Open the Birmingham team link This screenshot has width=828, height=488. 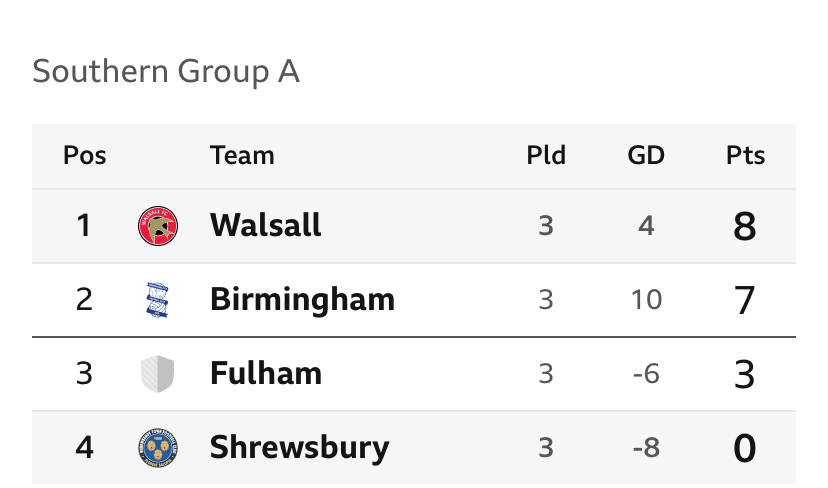303,299
